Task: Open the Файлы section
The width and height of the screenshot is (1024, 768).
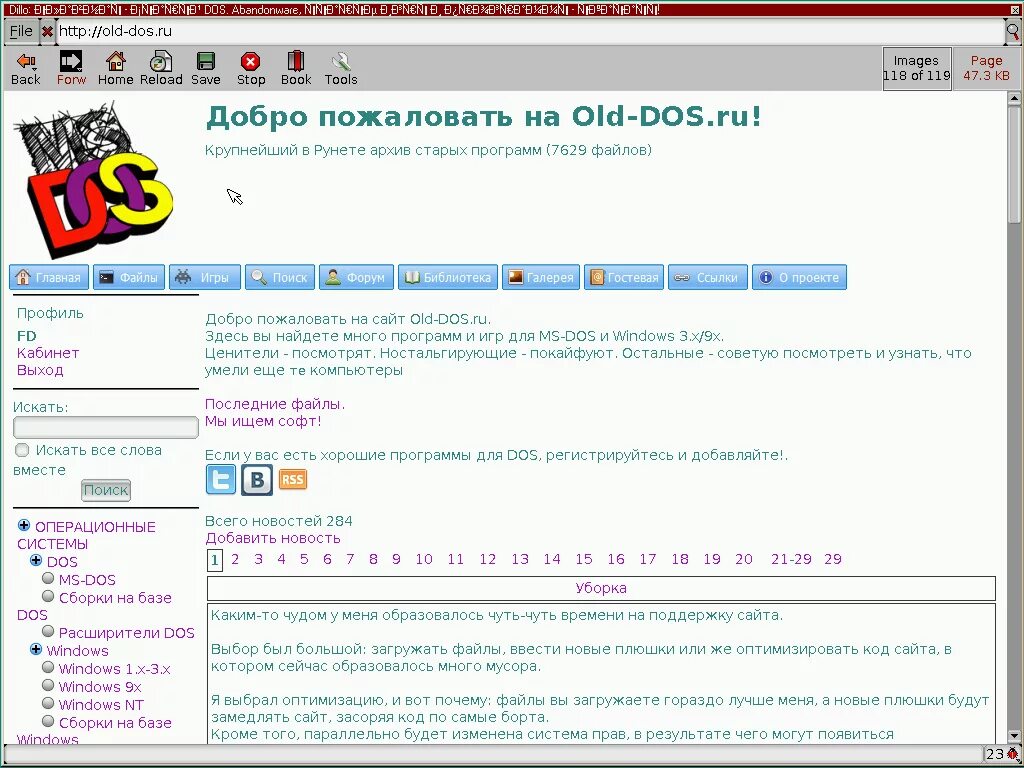Action: [129, 278]
